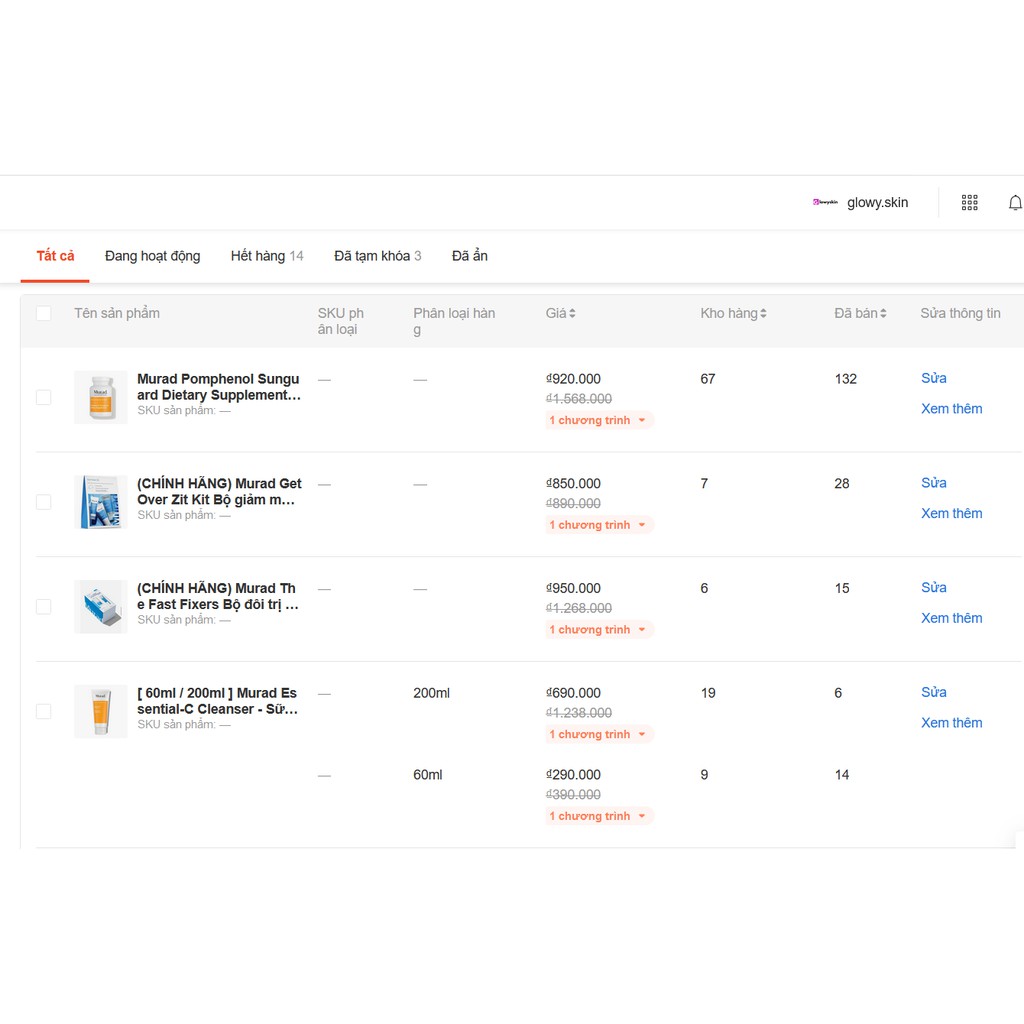This screenshot has height=1024, width=1024.
Task: Expand '1 chương trình' for 60ml variant
Action: (599, 817)
